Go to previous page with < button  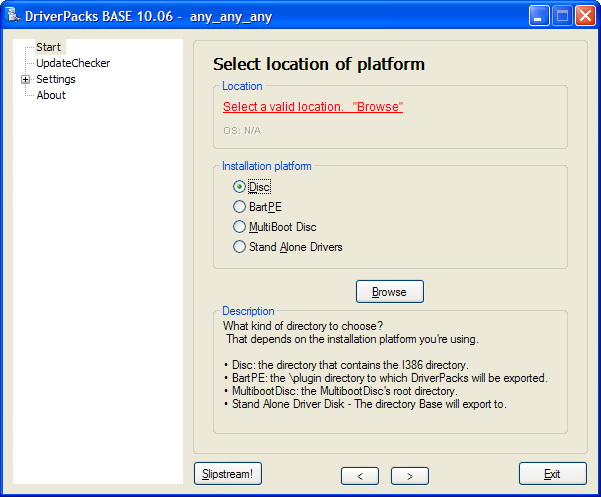pos(360,475)
